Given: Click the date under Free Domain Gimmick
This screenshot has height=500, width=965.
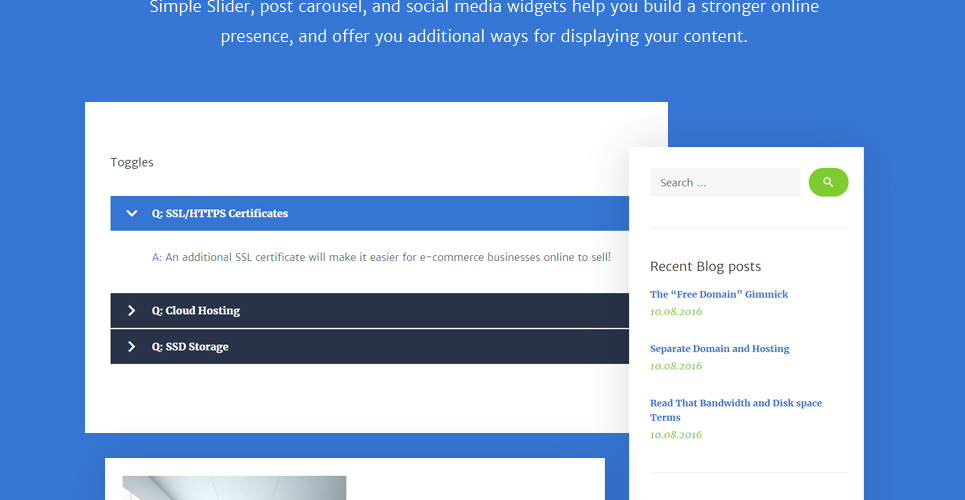Looking at the screenshot, I should tap(676, 312).
